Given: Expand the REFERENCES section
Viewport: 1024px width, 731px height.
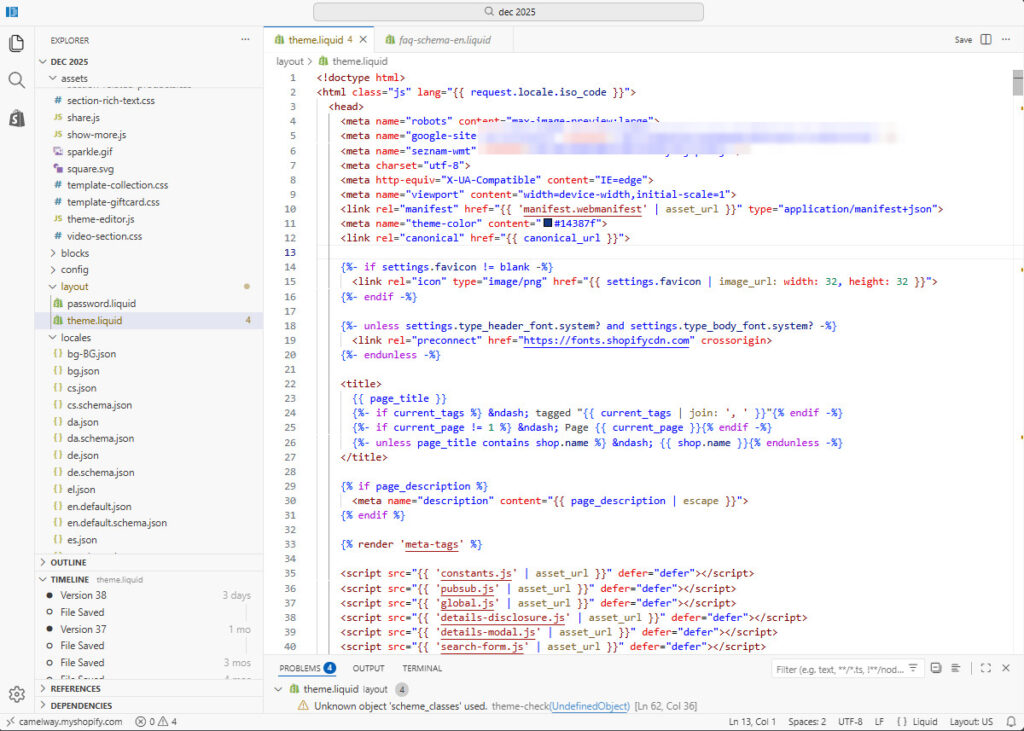Looking at the screenshot, I should click(x=75, y=689).
